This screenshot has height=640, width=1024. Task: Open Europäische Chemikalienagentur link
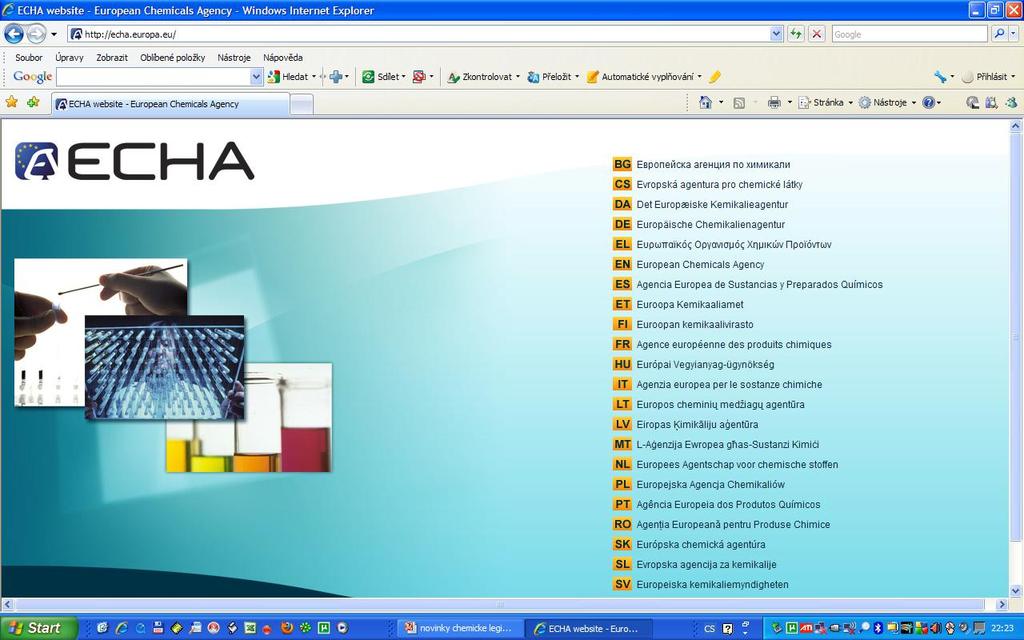[711, 225]
